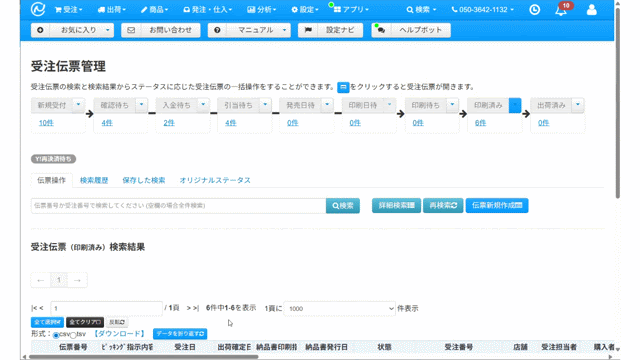Click the slip number search input field
This screenshot has width=640, height=360.
(178, 206)
